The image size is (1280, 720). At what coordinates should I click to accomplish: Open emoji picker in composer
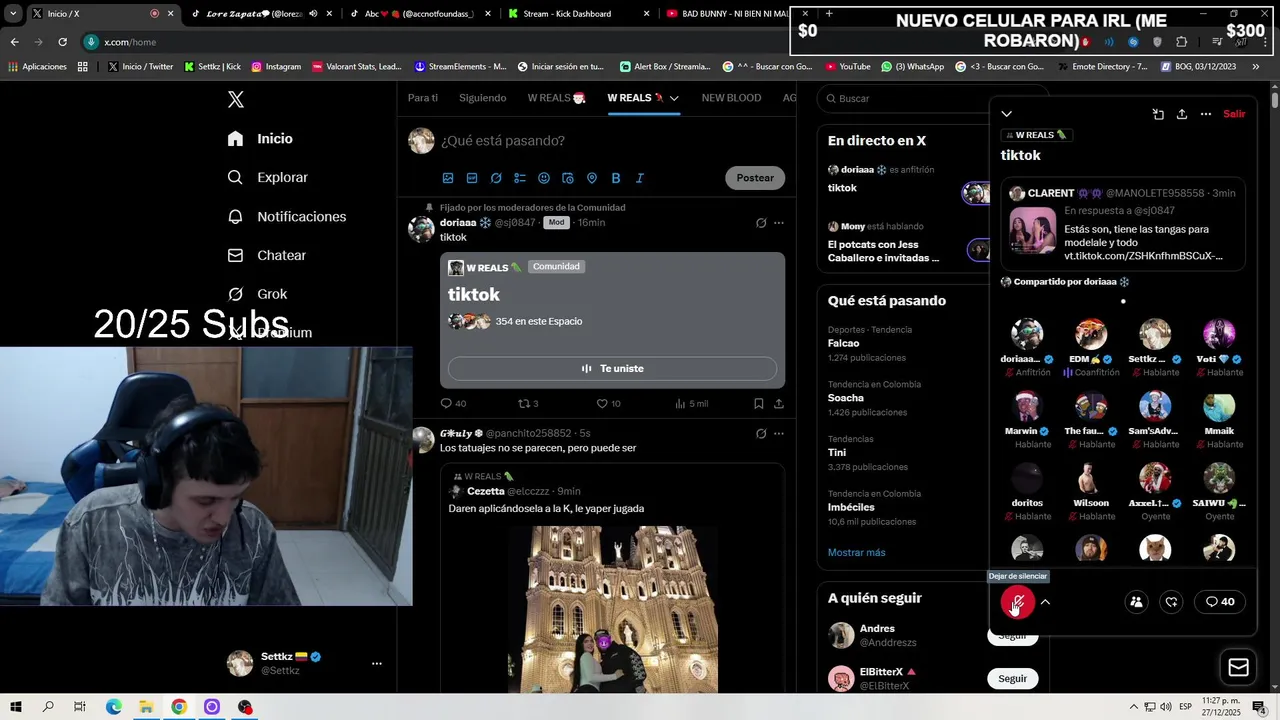tap(544, 178)
